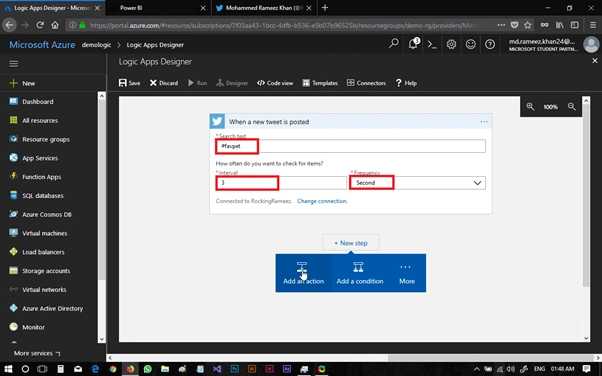Open the account avatar menu
602x376 pixels.
pos(591,45)
